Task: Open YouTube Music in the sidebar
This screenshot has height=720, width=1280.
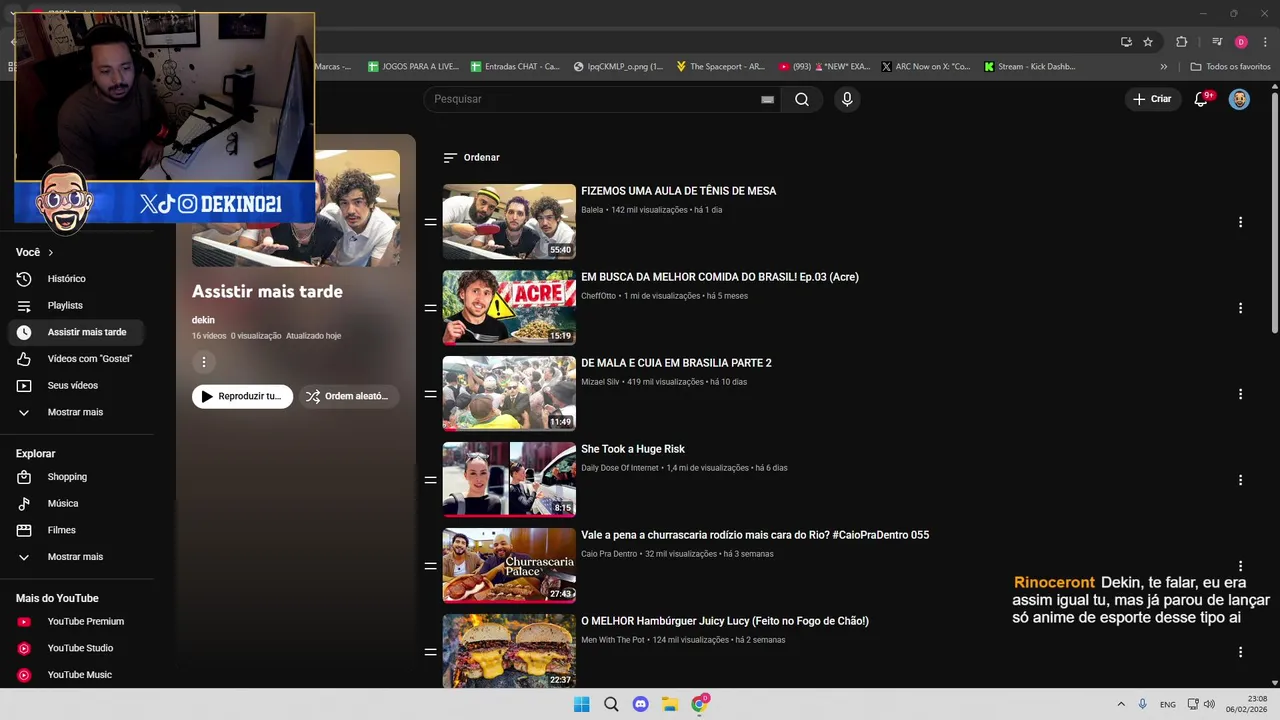Action: 76,675
